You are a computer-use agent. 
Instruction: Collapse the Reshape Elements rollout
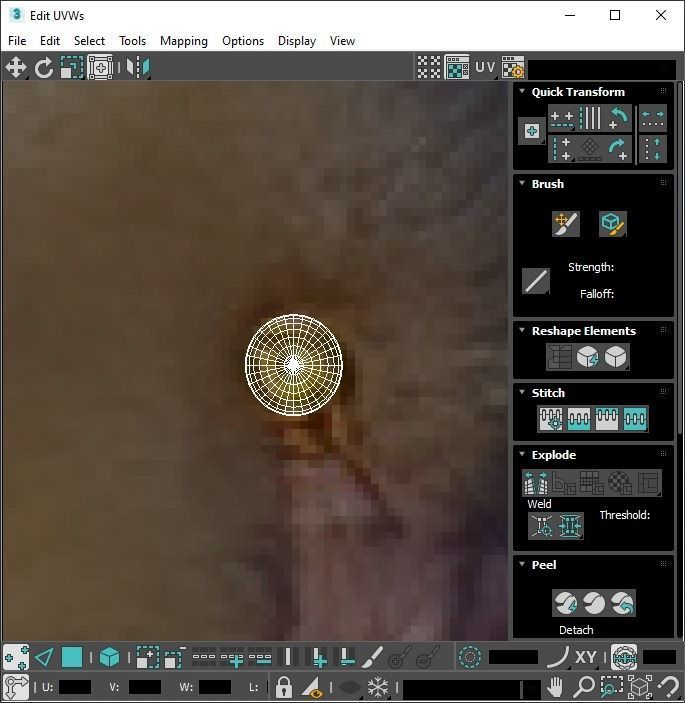pos(522,330)
